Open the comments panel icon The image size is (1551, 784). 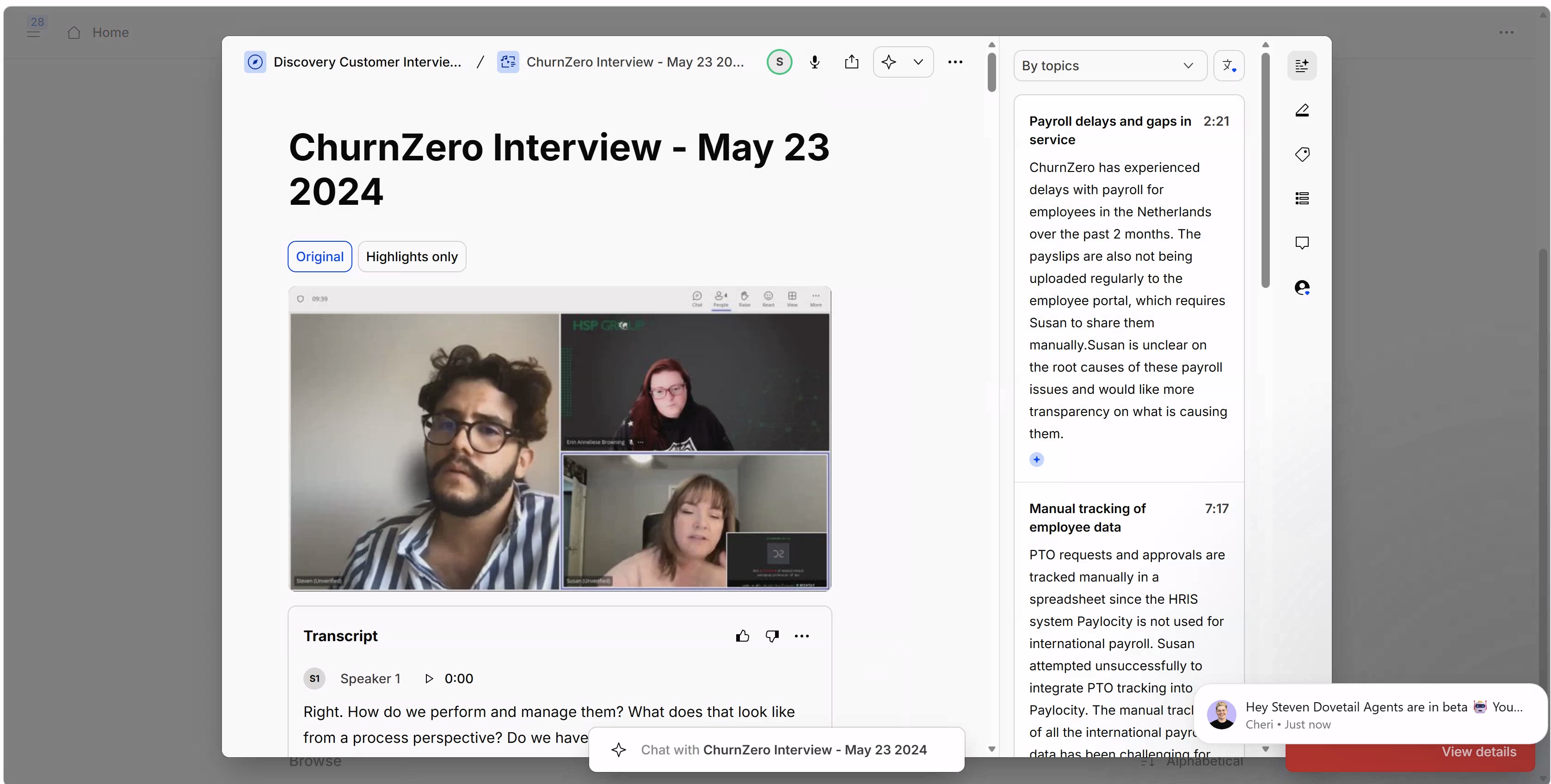[1302, 243]
